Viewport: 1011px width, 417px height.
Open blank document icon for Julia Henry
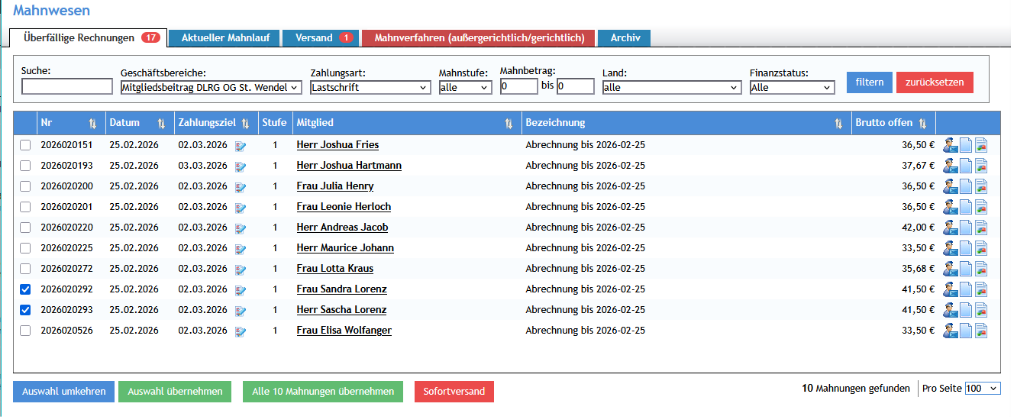click(966, 186)
